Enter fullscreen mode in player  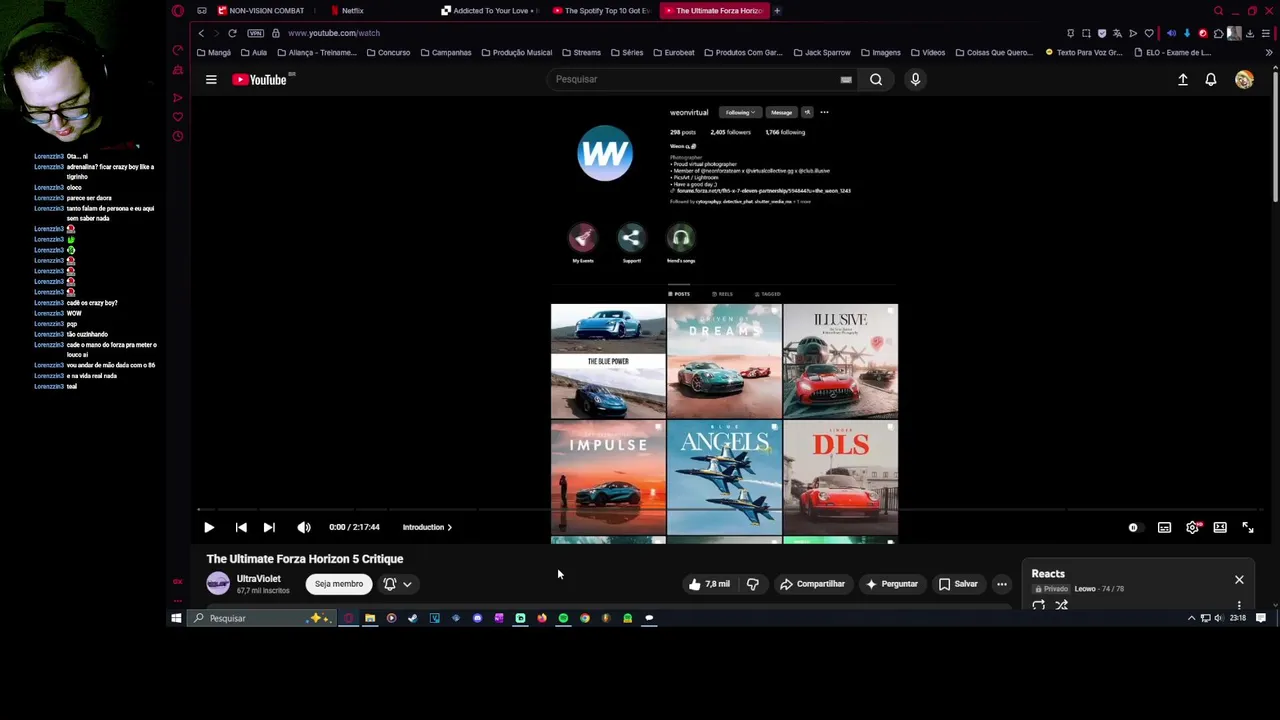coord(1248,527)
